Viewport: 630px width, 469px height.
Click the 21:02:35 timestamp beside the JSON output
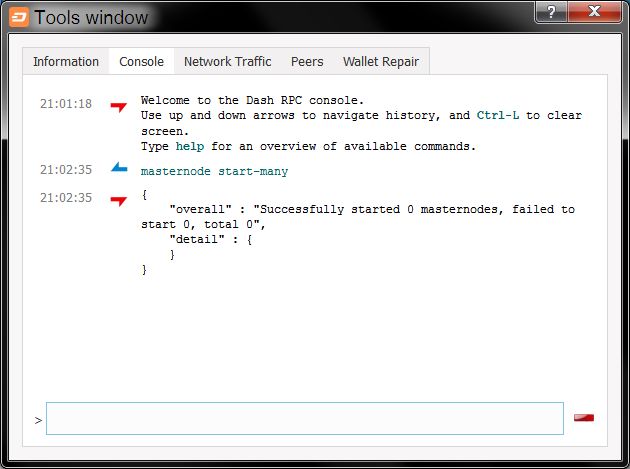66,198
